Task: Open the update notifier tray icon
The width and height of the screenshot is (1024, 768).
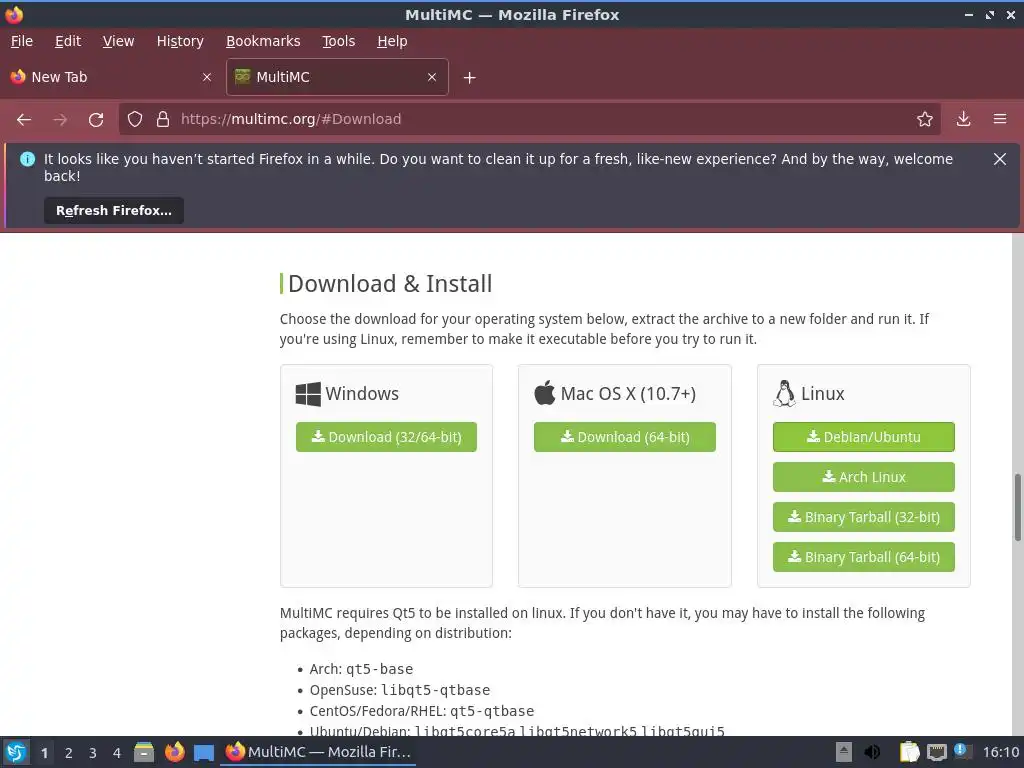Action: (x=963, y=752)
